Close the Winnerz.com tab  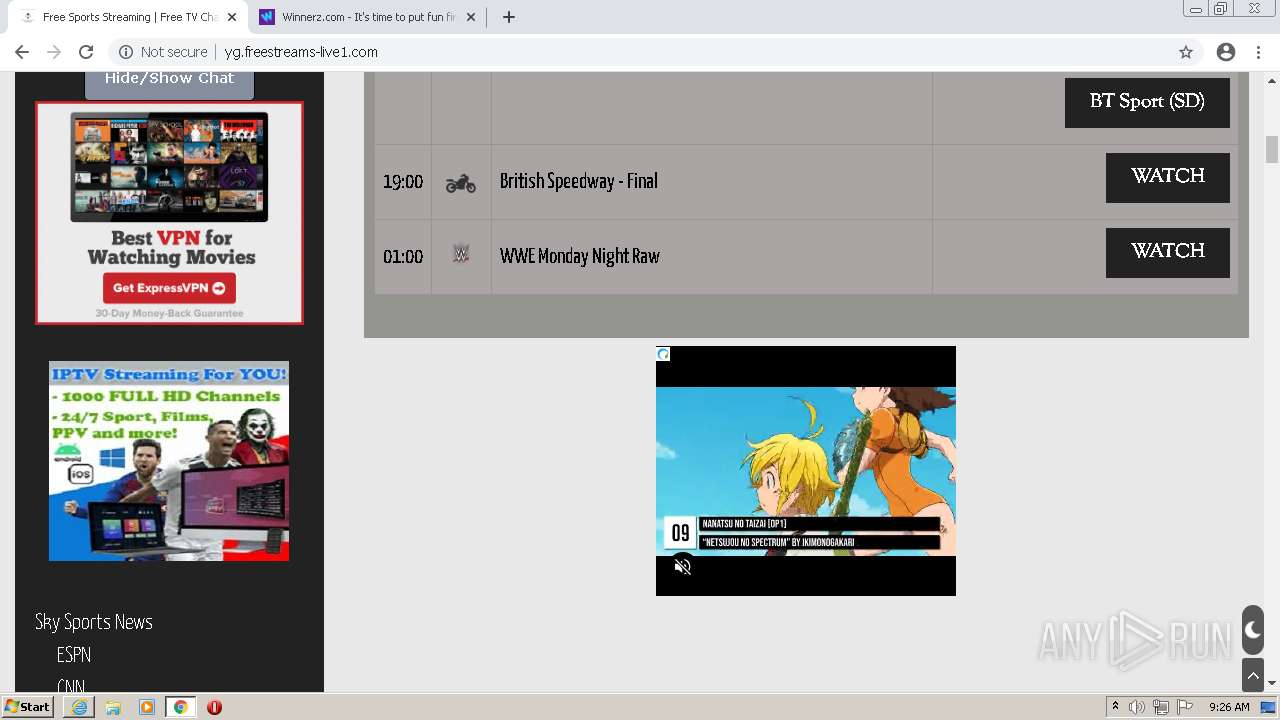(471, 17)
